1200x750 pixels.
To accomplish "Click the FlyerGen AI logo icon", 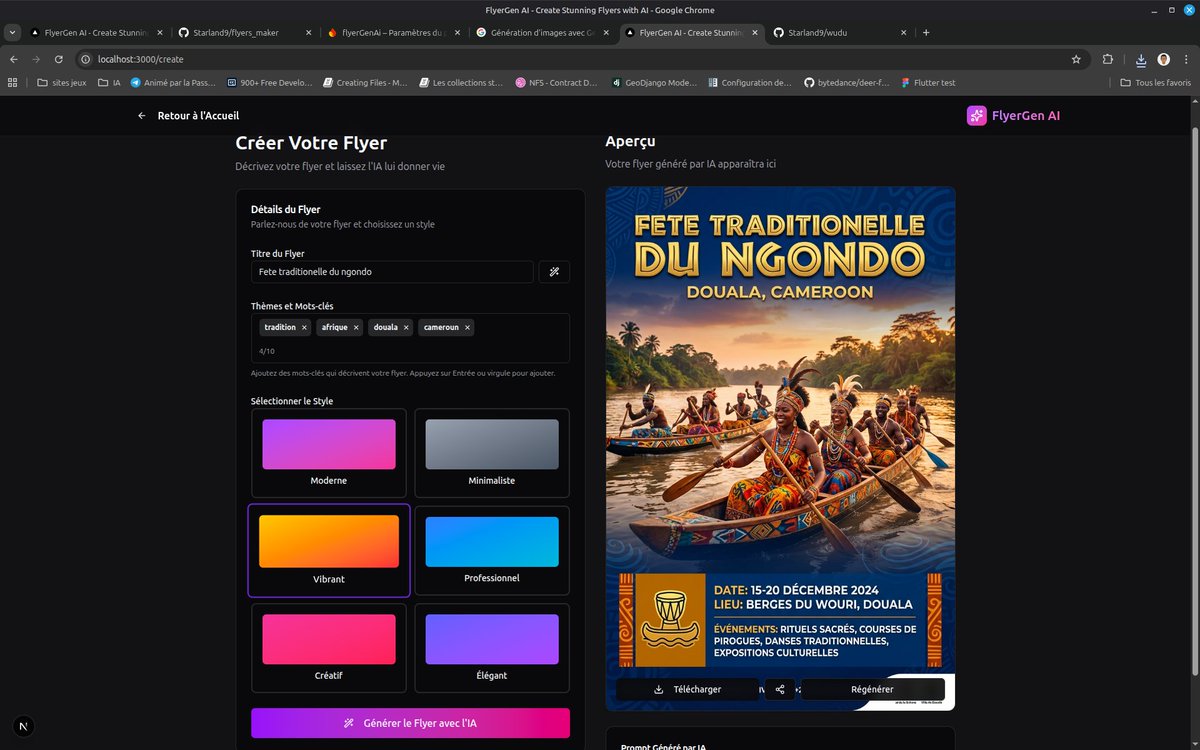I will (975, 116).
